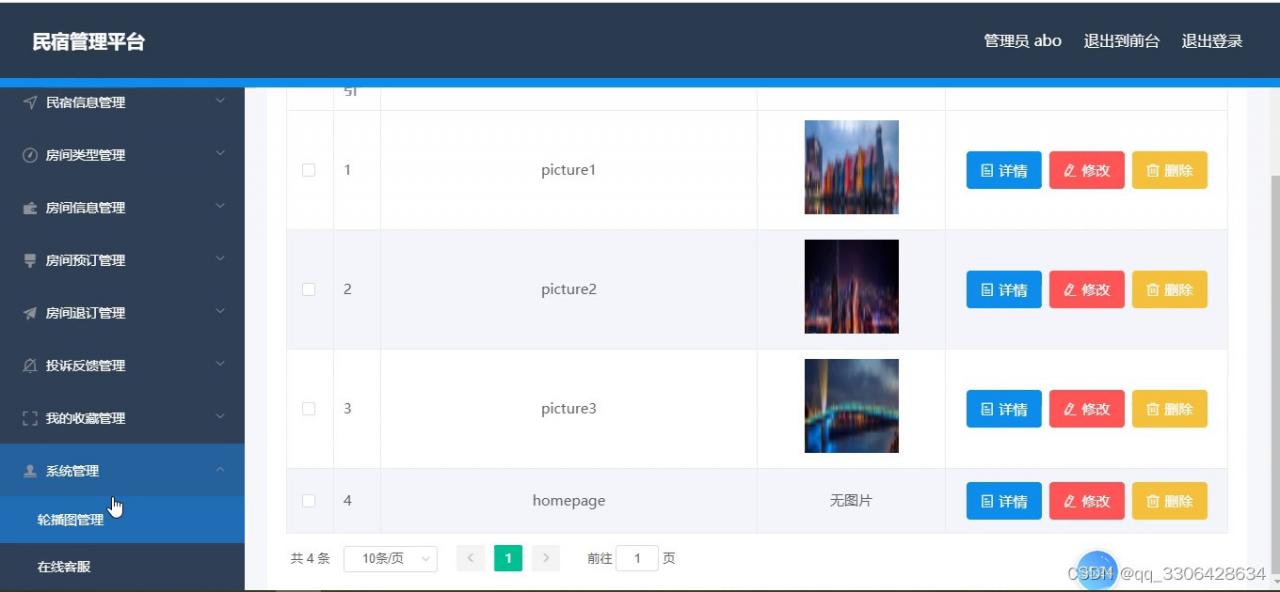
Task: Click the 系统管理 user icon
Action: 30,471
